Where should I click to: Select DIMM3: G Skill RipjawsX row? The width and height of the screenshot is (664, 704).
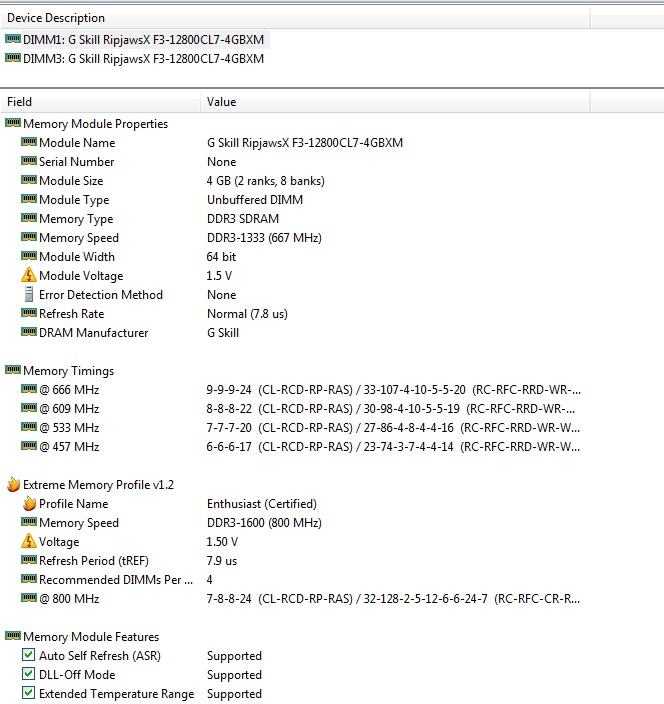coord(143,59)
